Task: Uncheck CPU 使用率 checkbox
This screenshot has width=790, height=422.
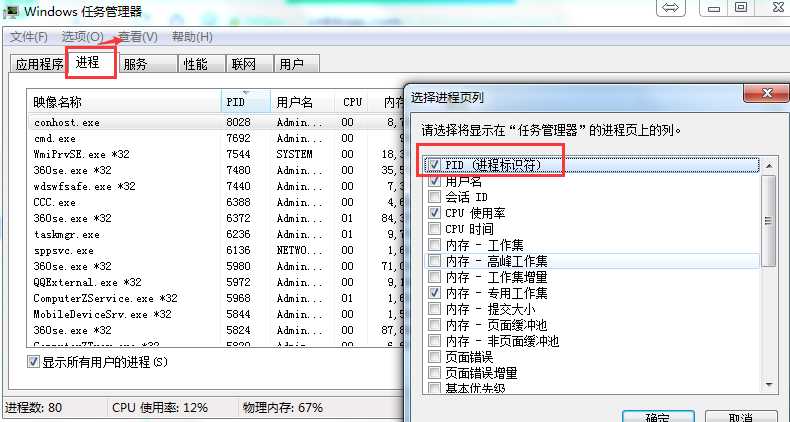Action: coord(434,213)
